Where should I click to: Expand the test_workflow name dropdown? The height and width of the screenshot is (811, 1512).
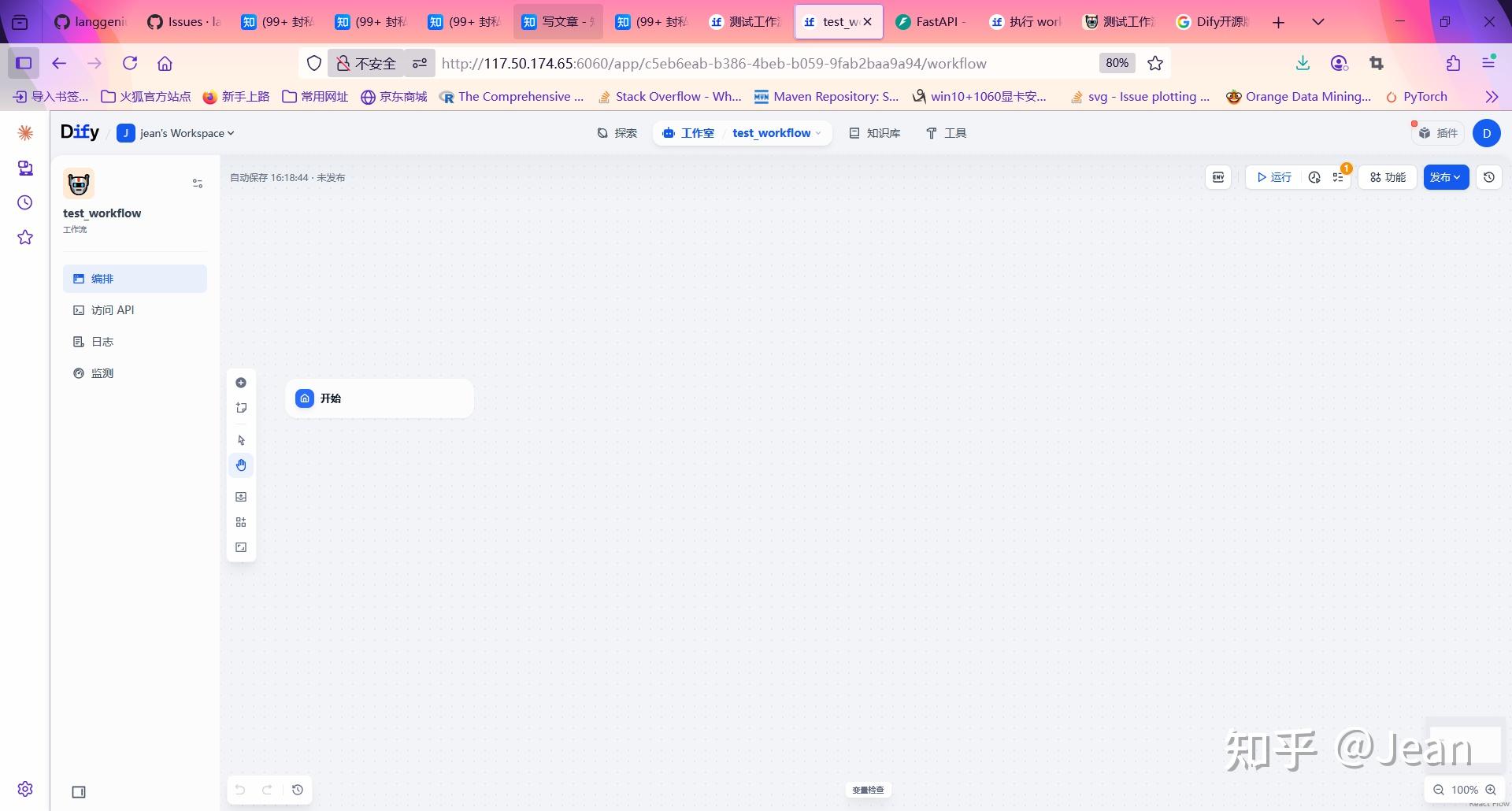[821, 132]
